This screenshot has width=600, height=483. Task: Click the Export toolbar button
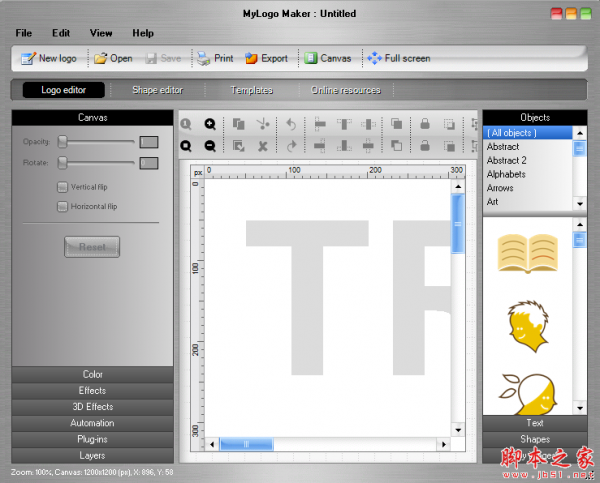pyautogui.click(x=266, y=58)
